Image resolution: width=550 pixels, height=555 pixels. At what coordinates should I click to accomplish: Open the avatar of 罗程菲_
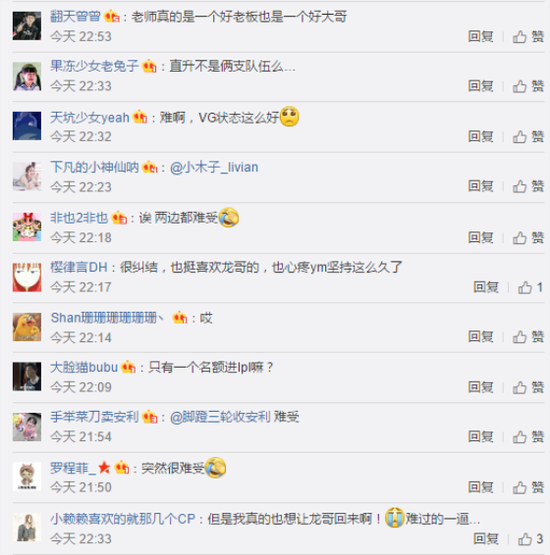[27, 477]
